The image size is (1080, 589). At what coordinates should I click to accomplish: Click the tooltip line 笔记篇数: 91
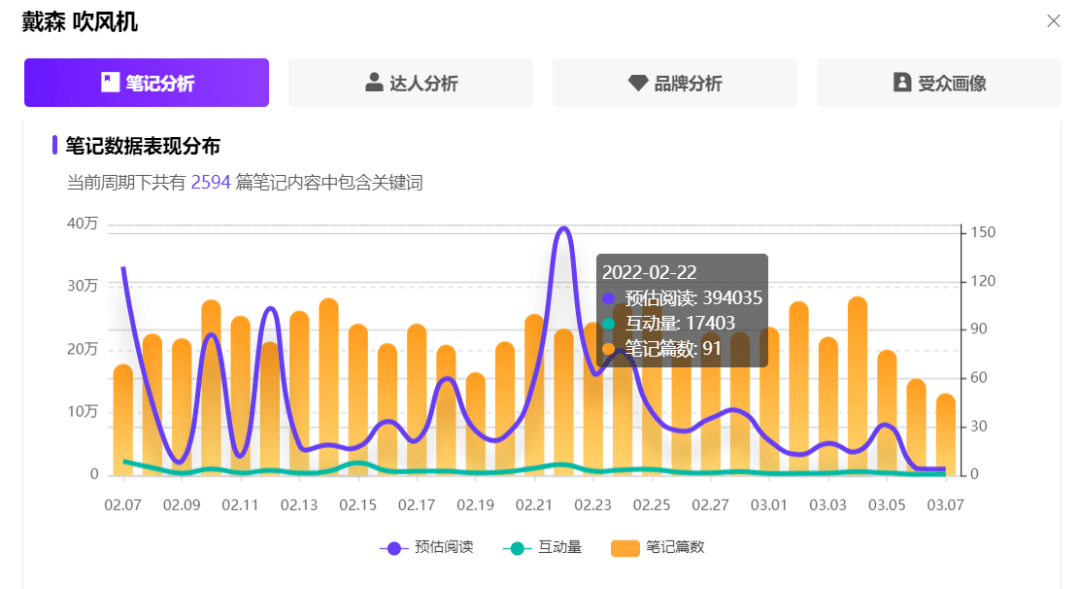point(662,349)
